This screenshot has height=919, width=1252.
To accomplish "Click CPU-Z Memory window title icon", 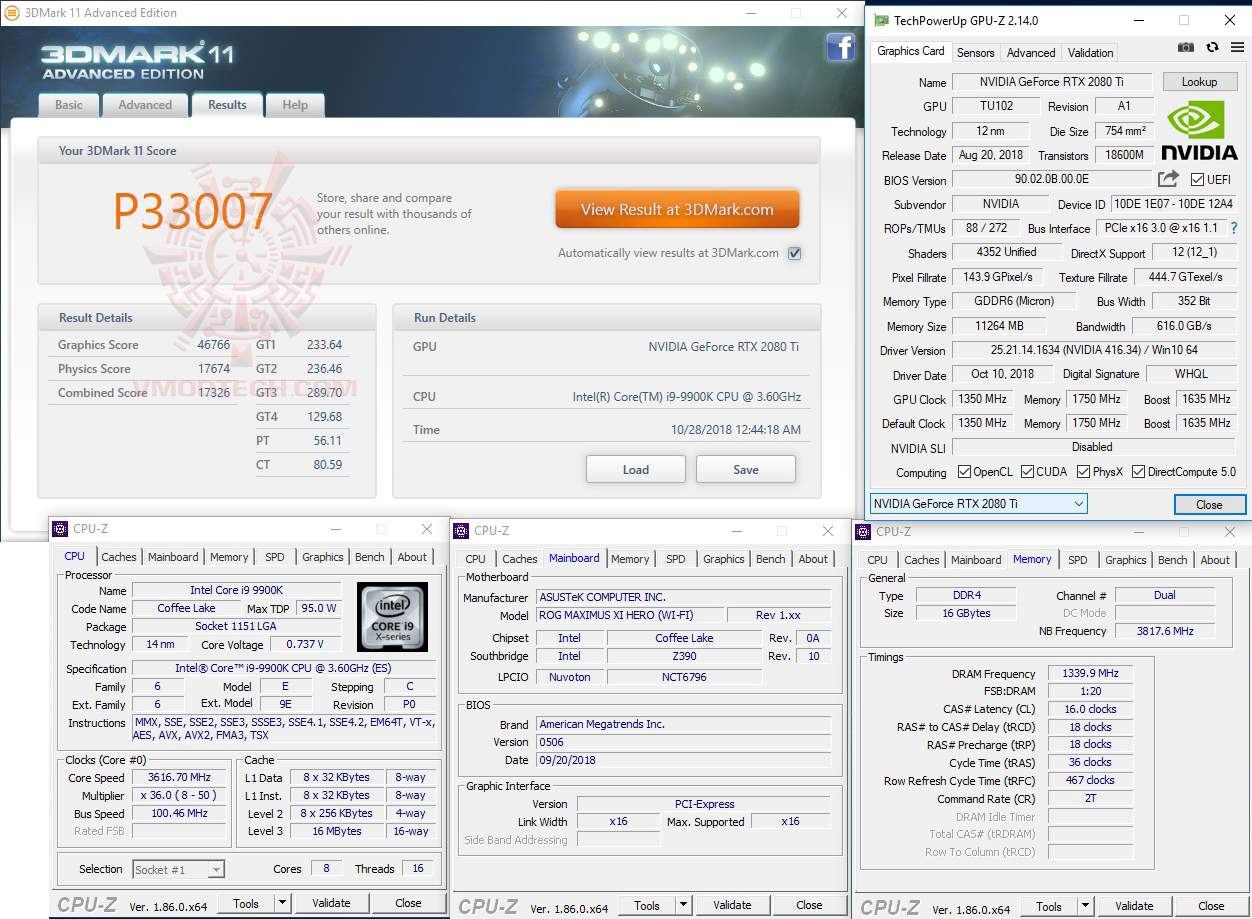I will click(x=864, y=532).
